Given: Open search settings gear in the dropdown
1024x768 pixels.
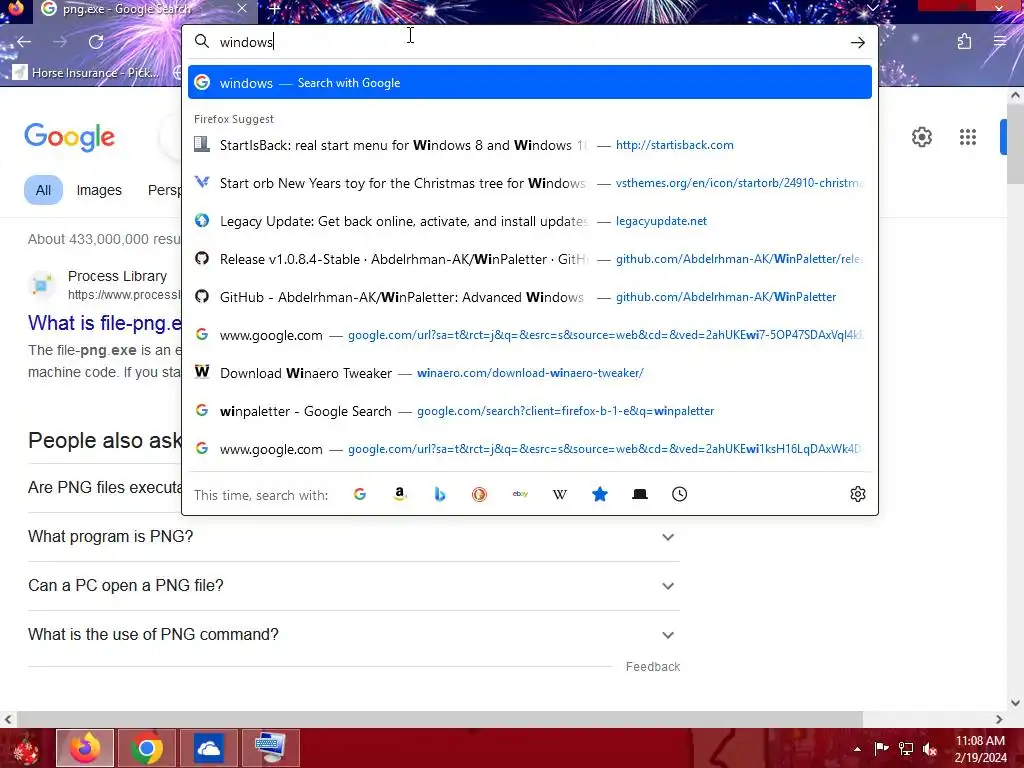Looking at the screenshot, I should pyautogui.click(x=857, y=494).
